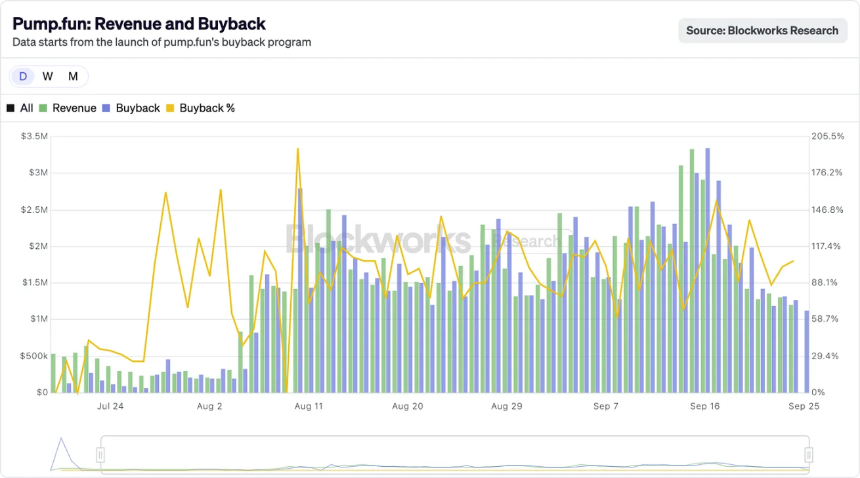
Task: Switch to the M monthly interval
Action: click(x=73, y=77)
